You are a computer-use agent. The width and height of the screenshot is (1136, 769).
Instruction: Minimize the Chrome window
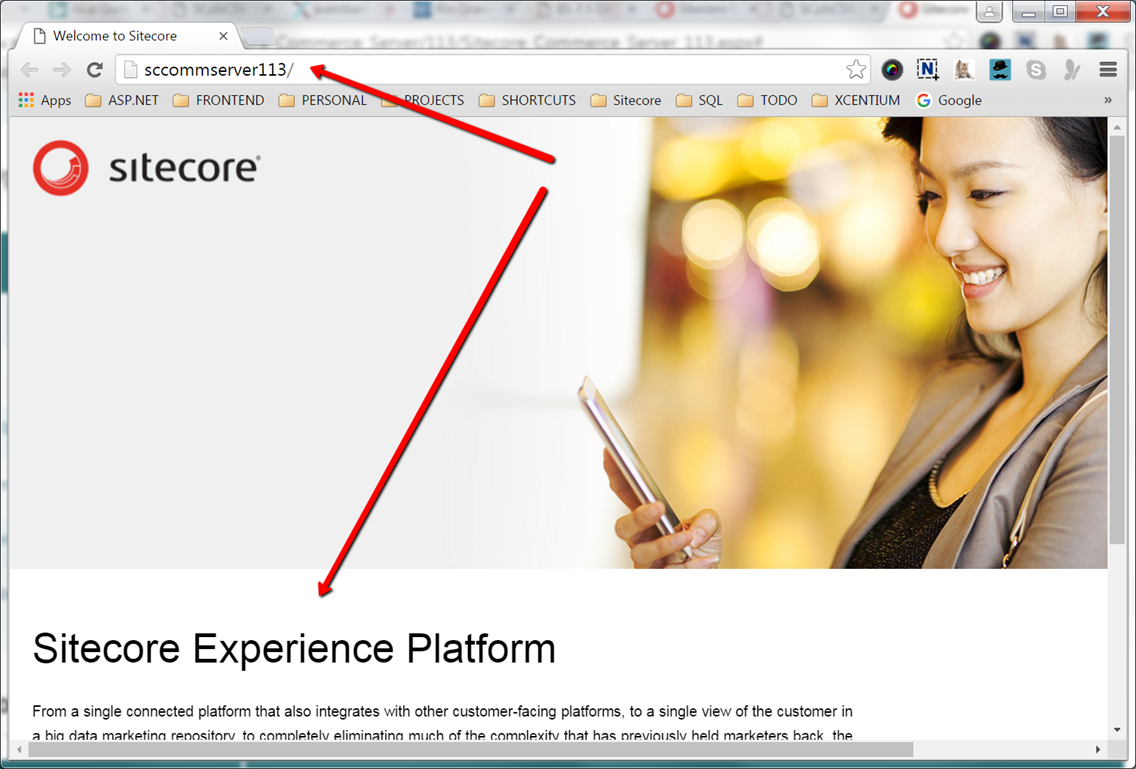[1029, 12]
